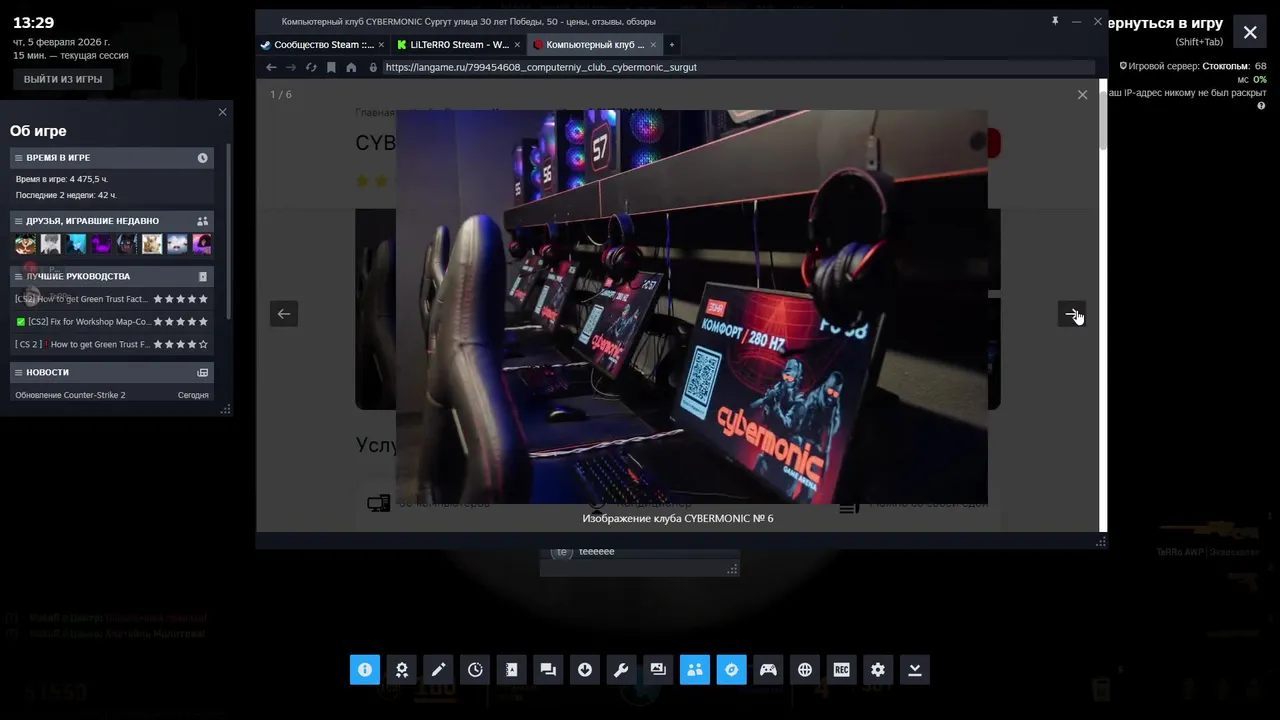
Task: Close the Сообщество Steam tab
Action: click(381, 45)
